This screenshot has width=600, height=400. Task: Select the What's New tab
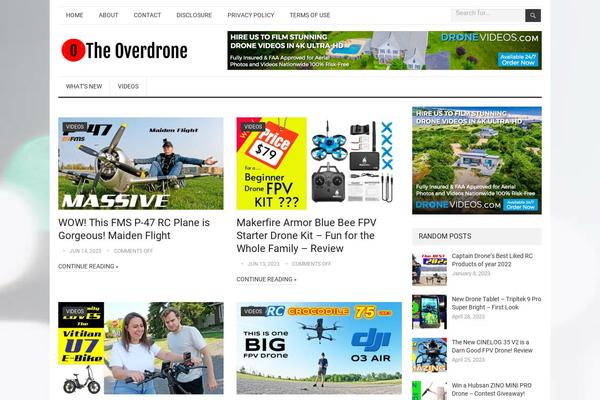pyautogui.click(x=84, y=87)
